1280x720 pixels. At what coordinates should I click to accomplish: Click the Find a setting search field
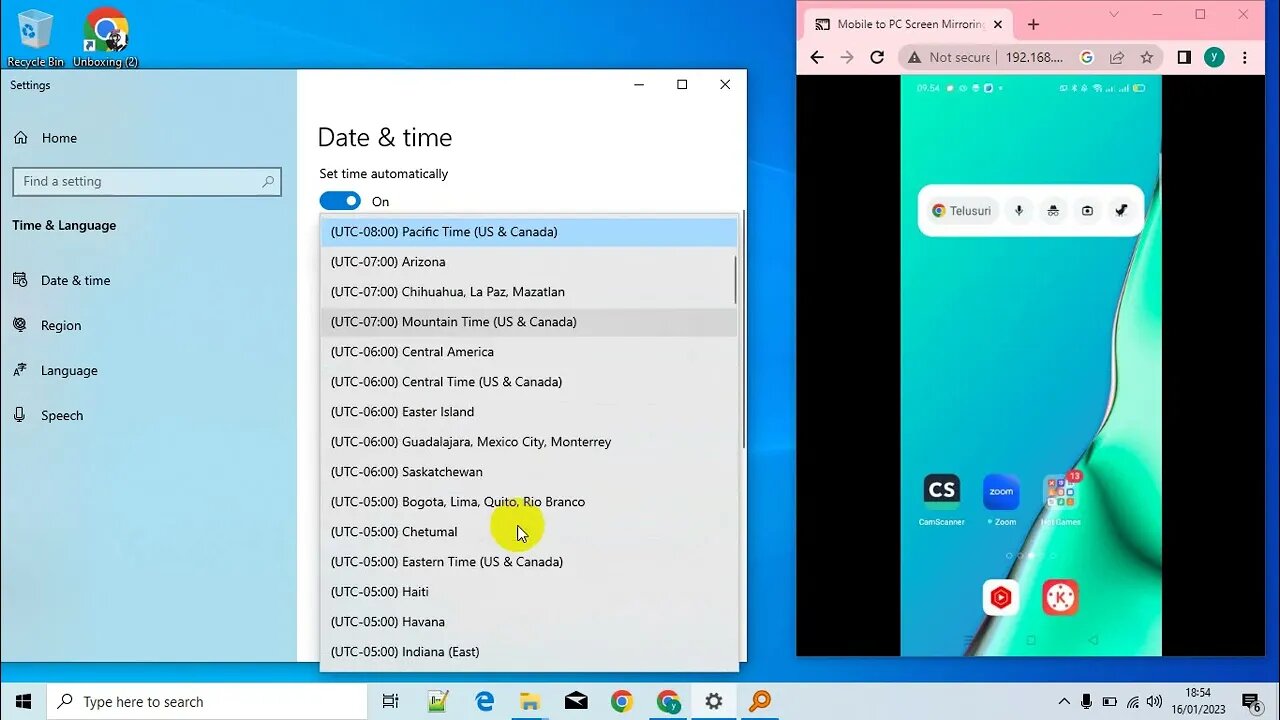tap(147, 181)
